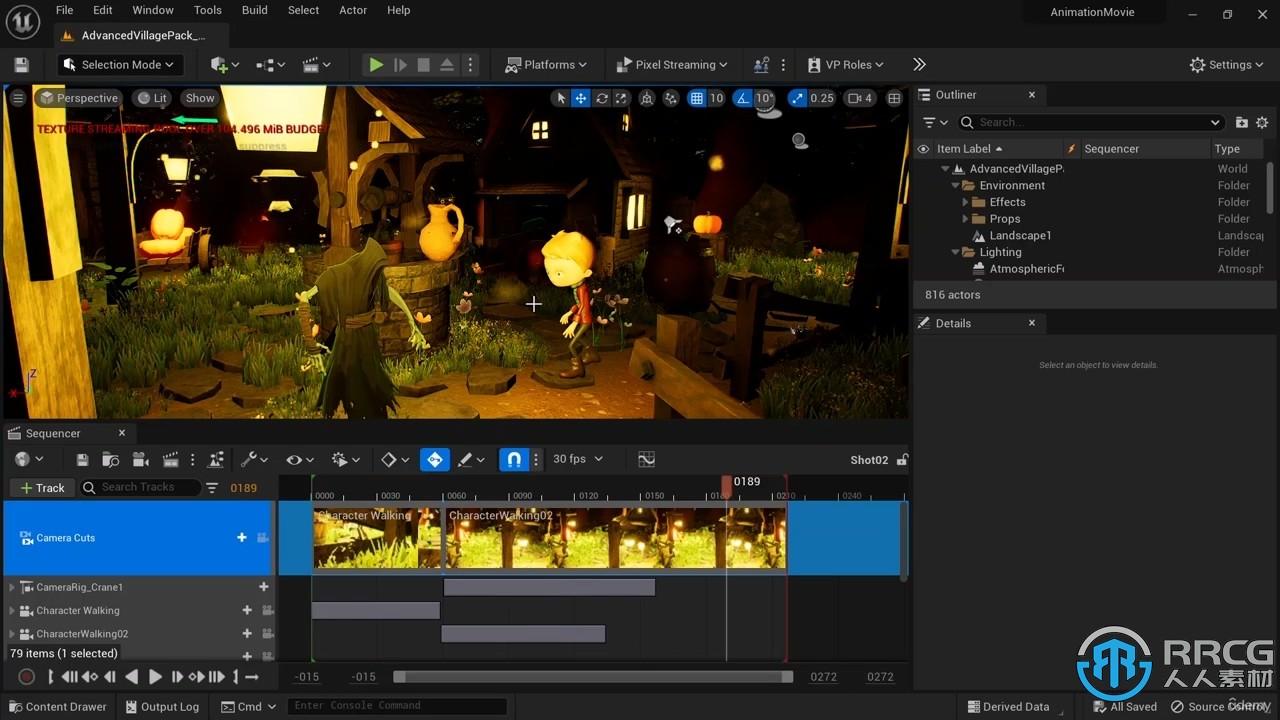
Task: Open the Actor menu
Action: click(353, 10)
